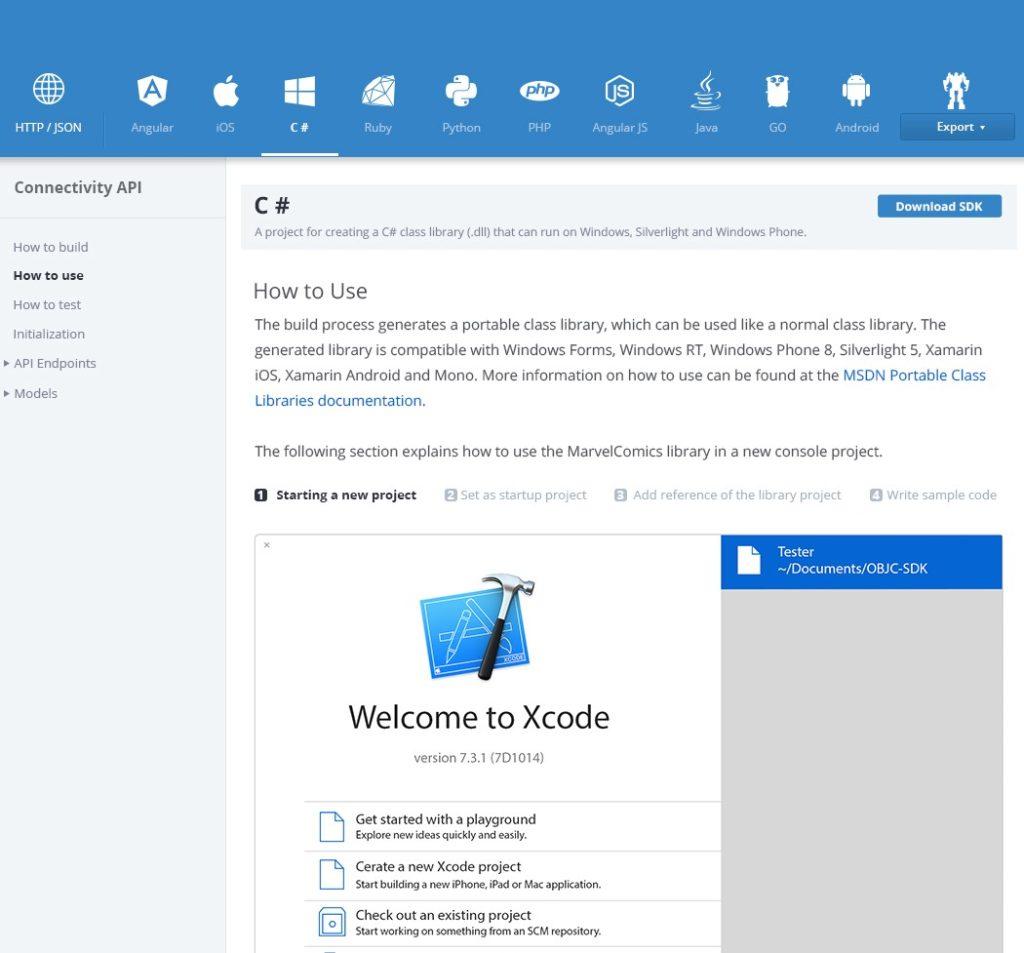Select the Python logo icon
This screenshot has height=953, width=1024.
(x=461, y=90)
